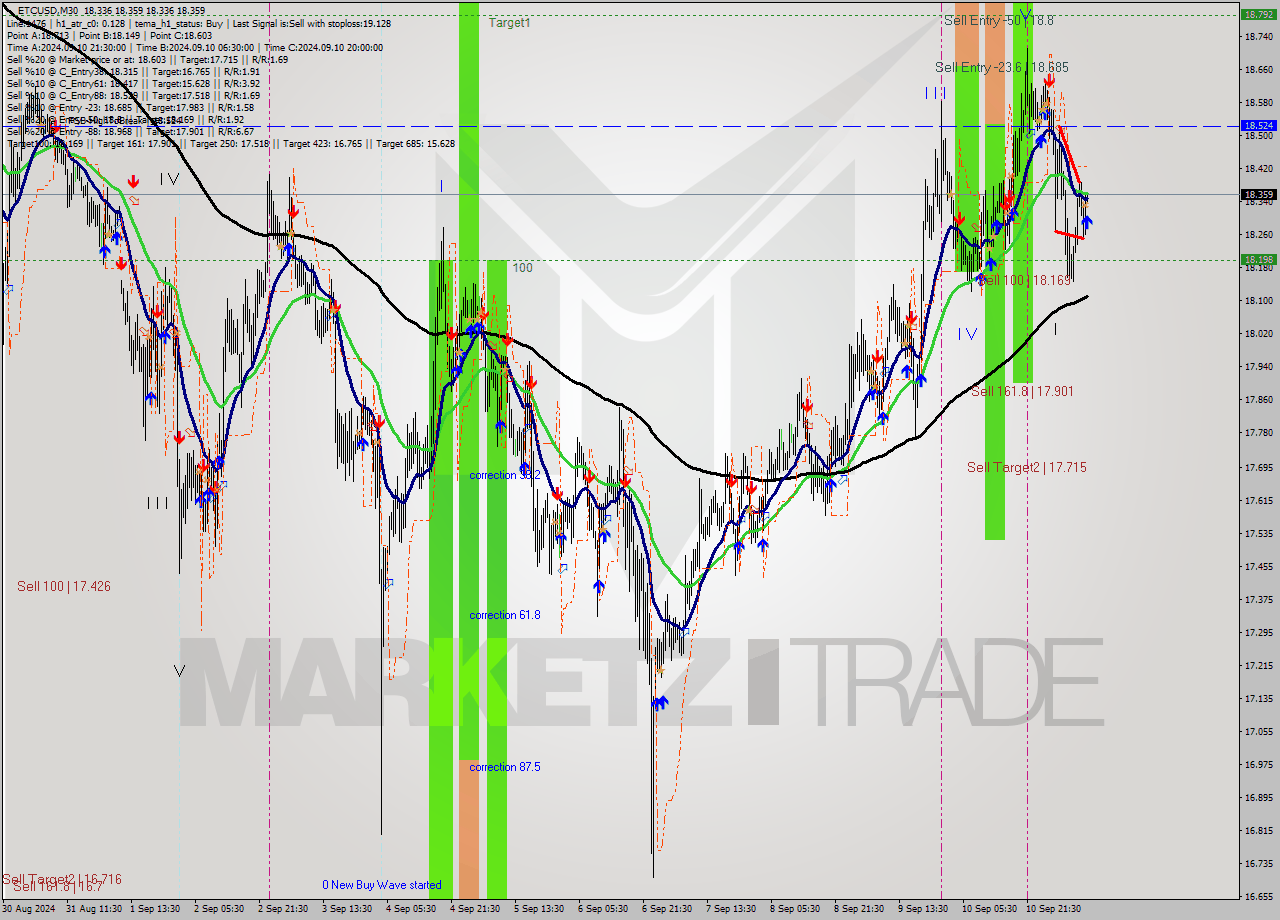Viewport: 1280px width, 920px height.
Task: Click the 17.535 price axis value
Action: tap(1258, 533)
